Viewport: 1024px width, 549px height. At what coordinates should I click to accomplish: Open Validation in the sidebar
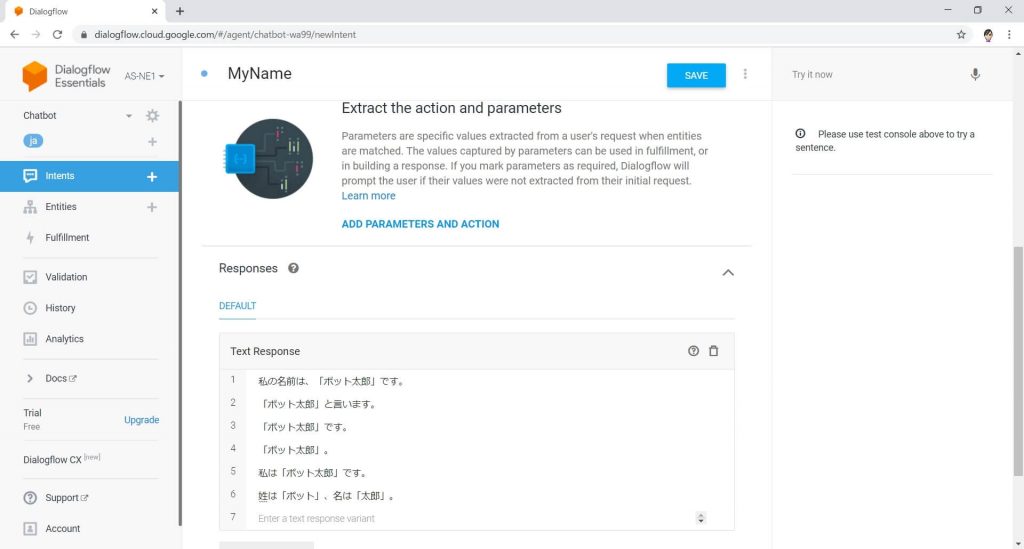(66, 277)
